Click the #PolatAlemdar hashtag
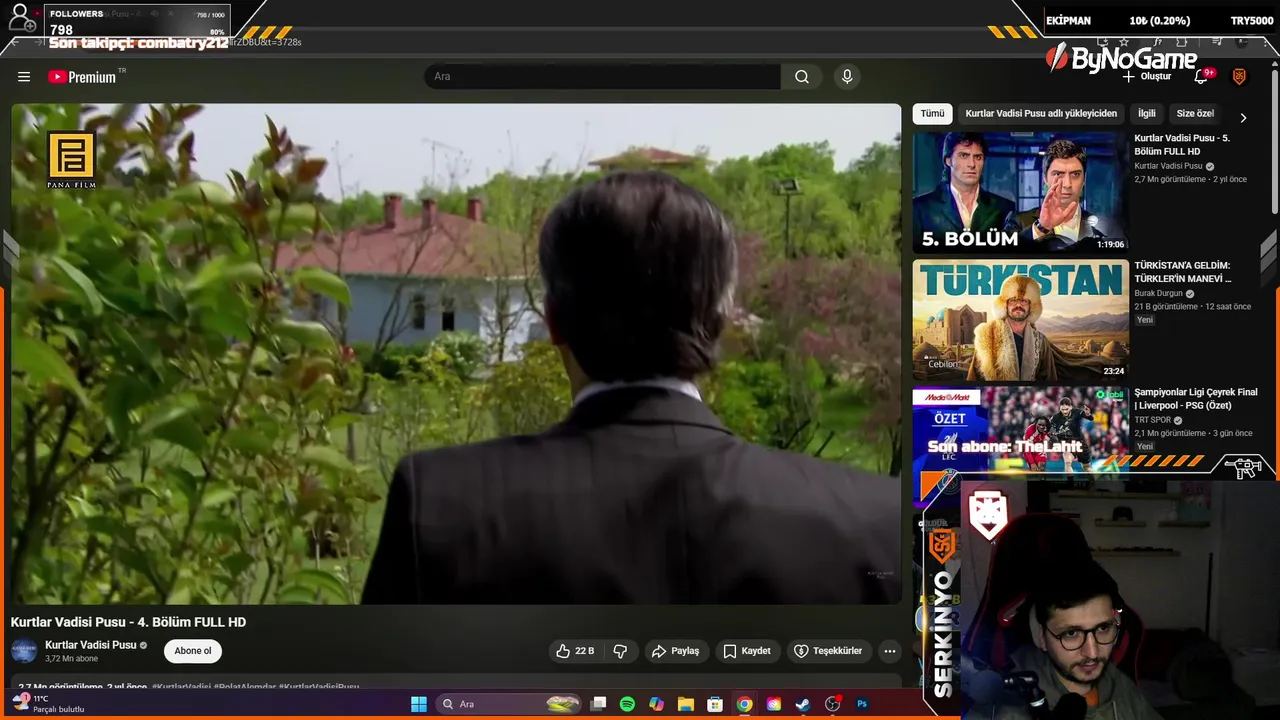Screen dimensions: 1280x720 click(245, 687)
